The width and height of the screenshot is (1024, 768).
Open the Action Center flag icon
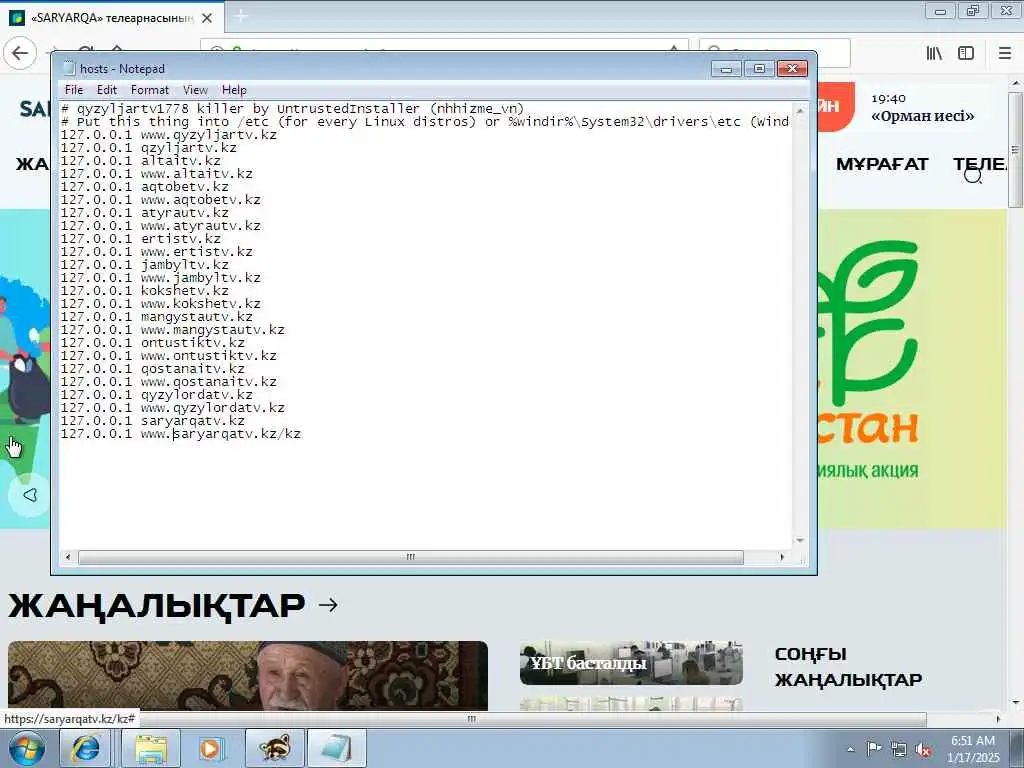(874, 748)
